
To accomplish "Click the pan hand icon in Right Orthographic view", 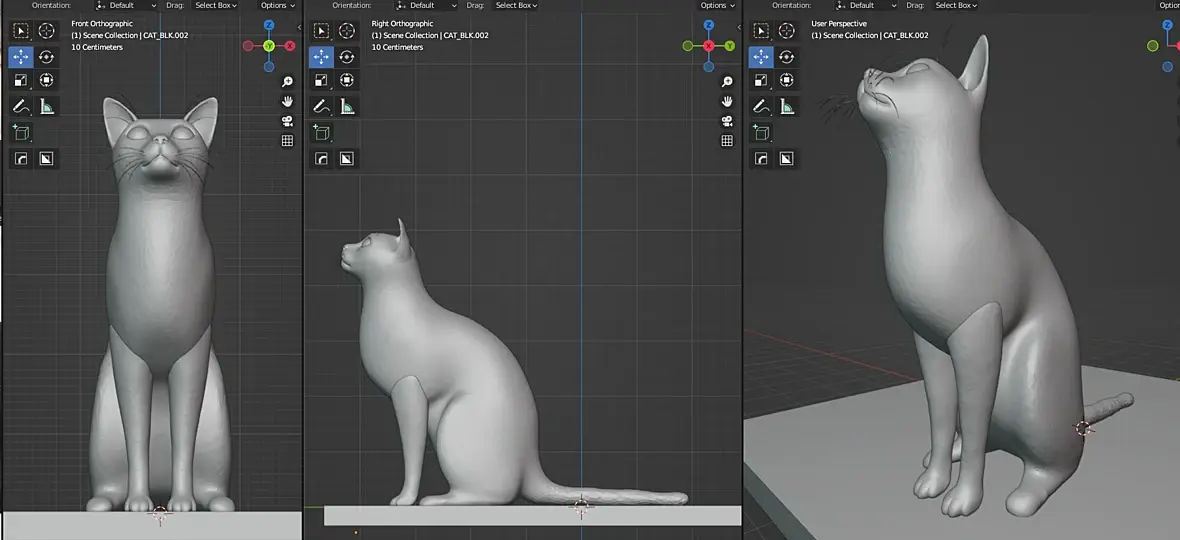I will click(x=727, y=101).
